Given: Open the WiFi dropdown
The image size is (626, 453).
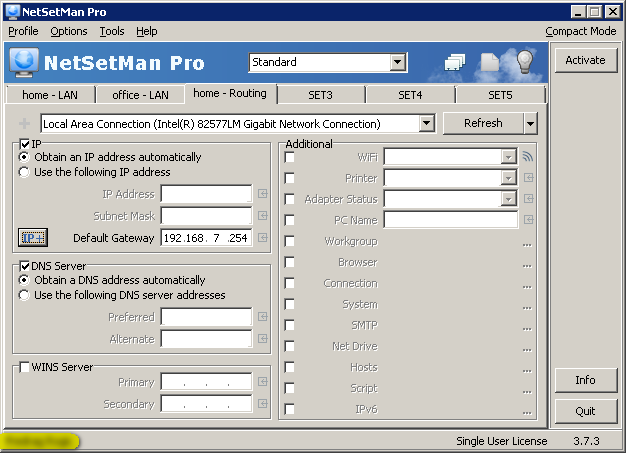Looking at the screenshot, I should tap(508, 157).
